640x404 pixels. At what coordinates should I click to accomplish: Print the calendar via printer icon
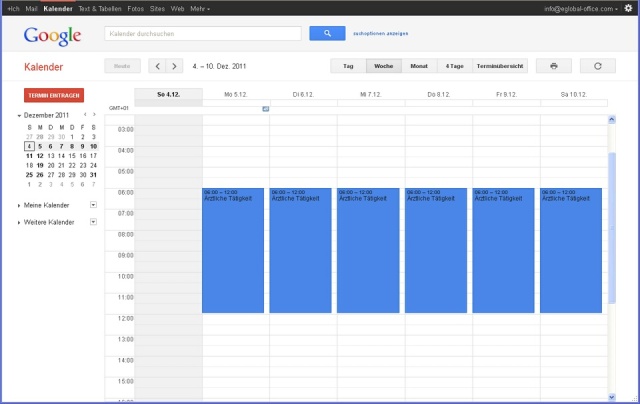pyautogui.click(x=553, y=66)
